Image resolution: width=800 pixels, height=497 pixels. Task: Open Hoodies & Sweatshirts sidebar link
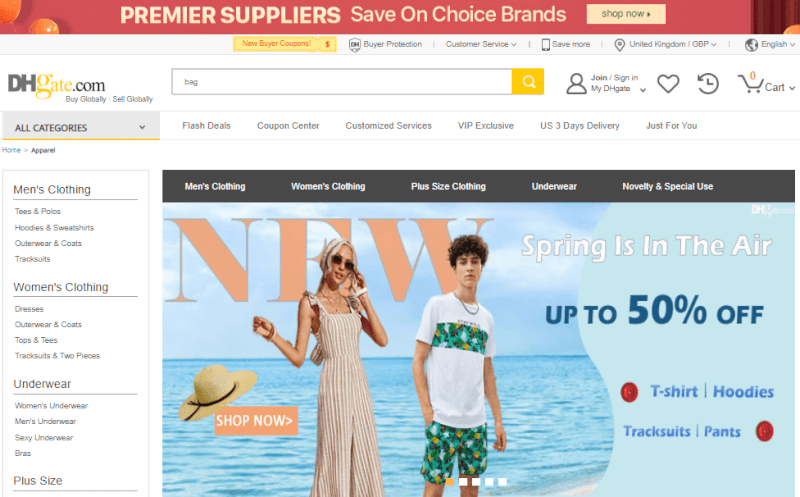click(x=54, y=228)
